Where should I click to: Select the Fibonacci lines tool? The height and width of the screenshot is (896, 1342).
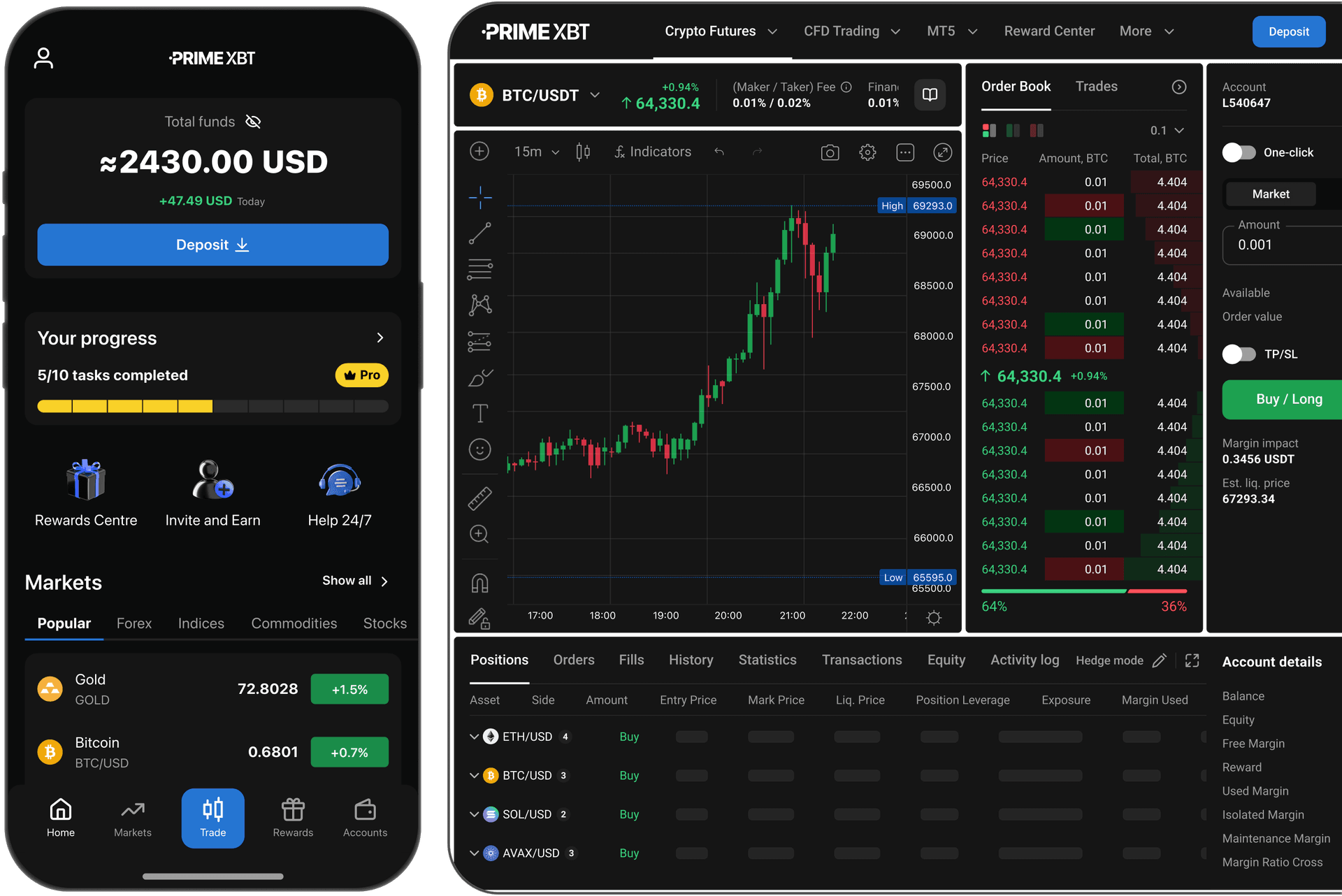(x=480, y=269)
